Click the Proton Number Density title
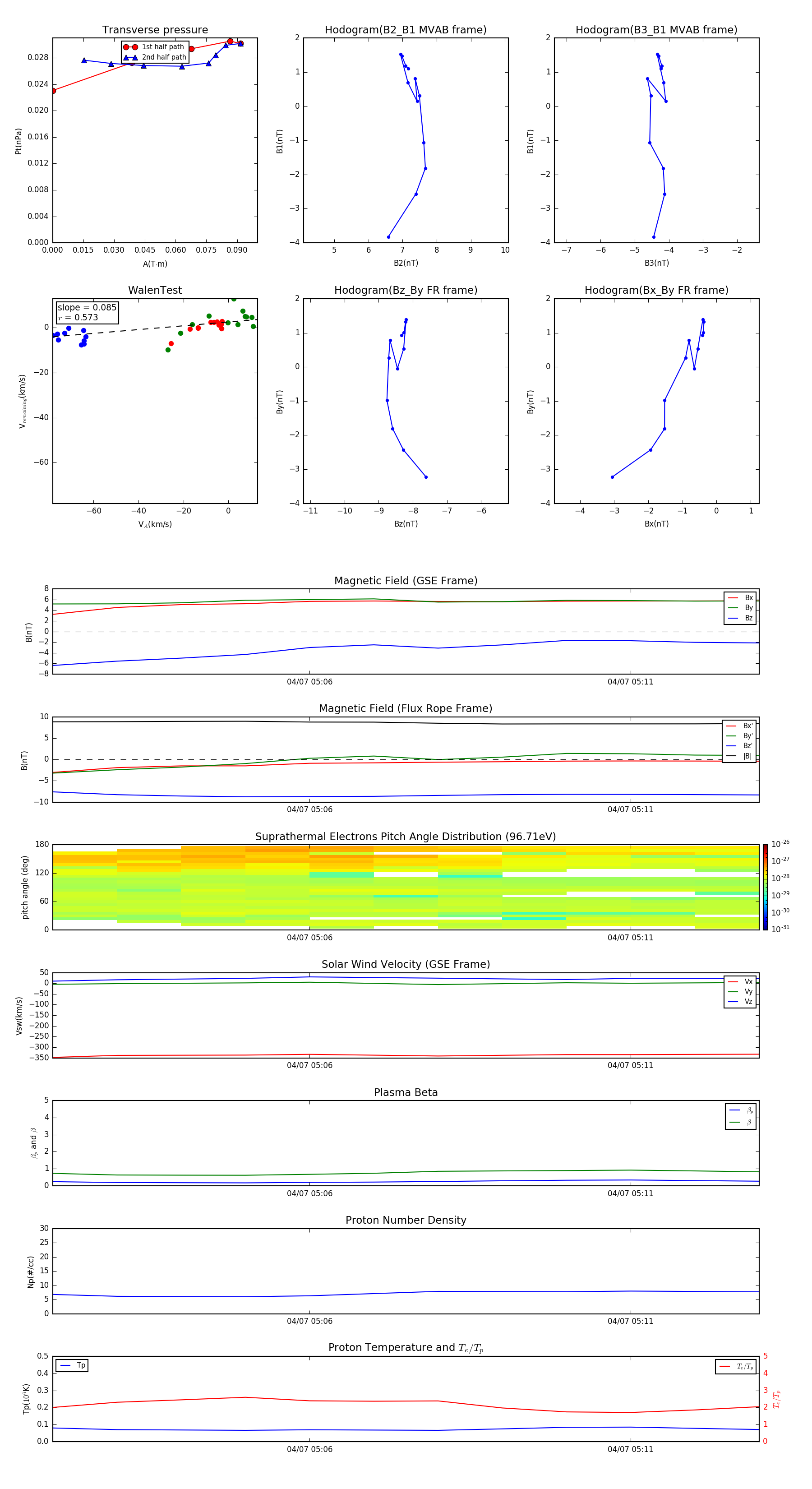Screen dimensions: 812x1489 pyautogui.click(x=406, y=1221)
